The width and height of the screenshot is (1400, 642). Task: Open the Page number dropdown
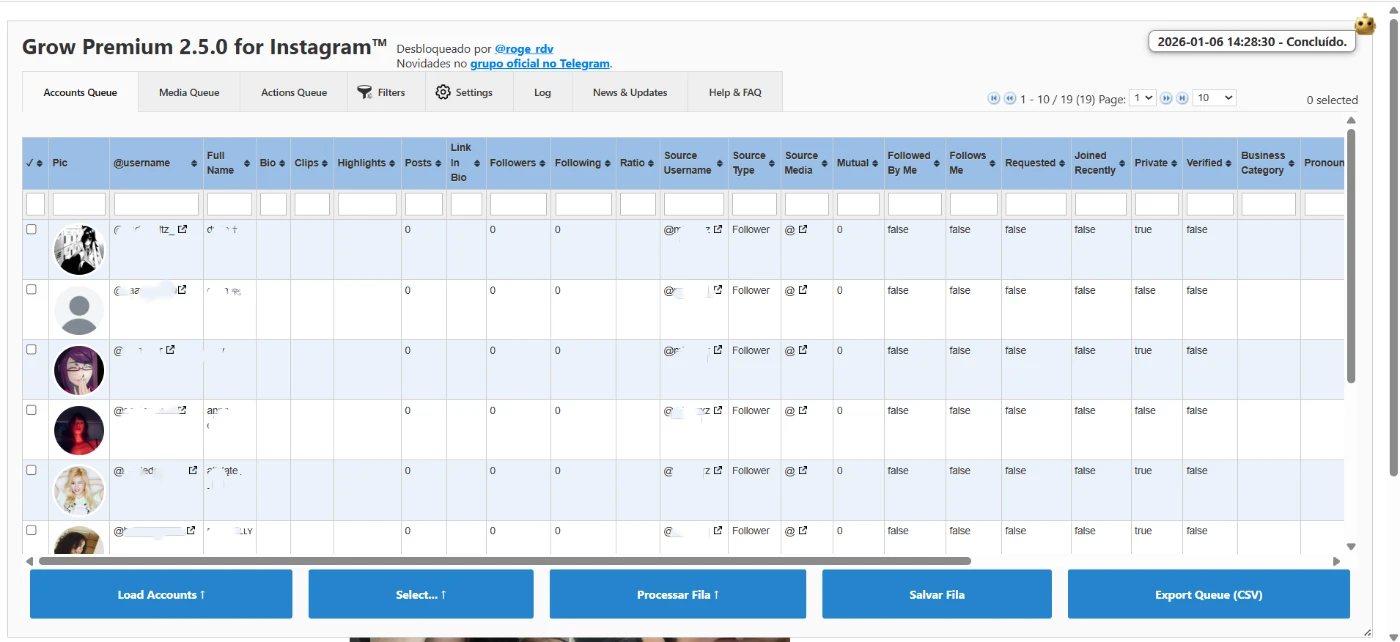1142,98
